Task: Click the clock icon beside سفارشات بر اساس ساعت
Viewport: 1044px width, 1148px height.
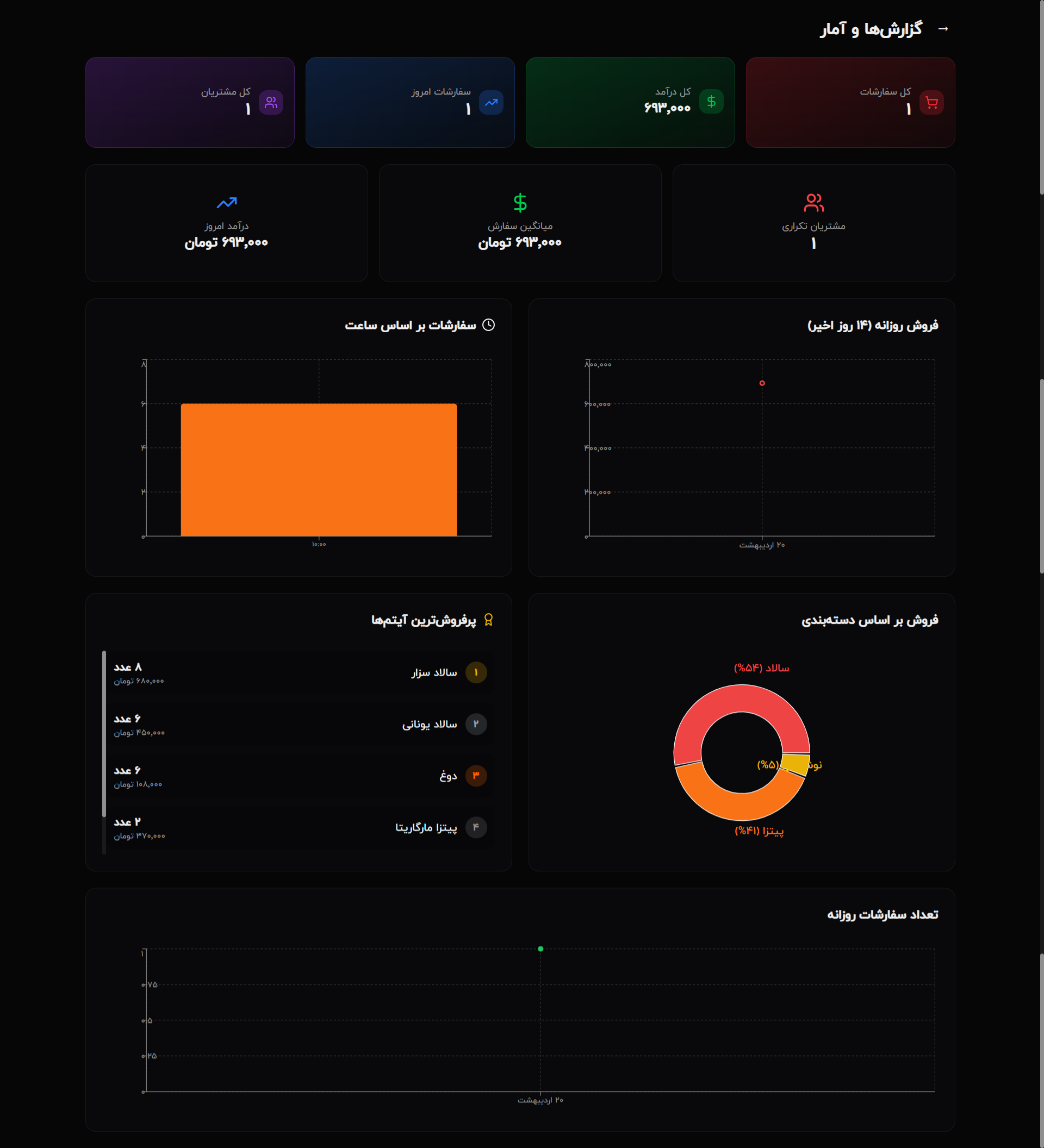Action: (x=488, y=325)
